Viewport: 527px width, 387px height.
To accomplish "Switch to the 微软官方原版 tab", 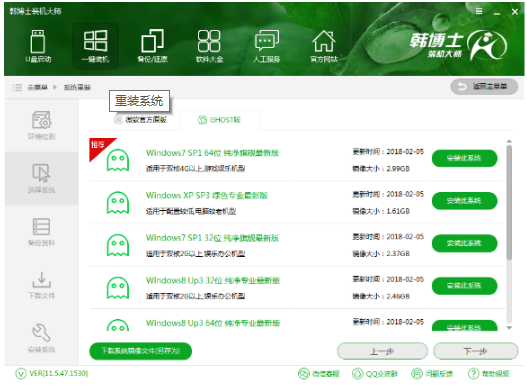I will point(140,120).
